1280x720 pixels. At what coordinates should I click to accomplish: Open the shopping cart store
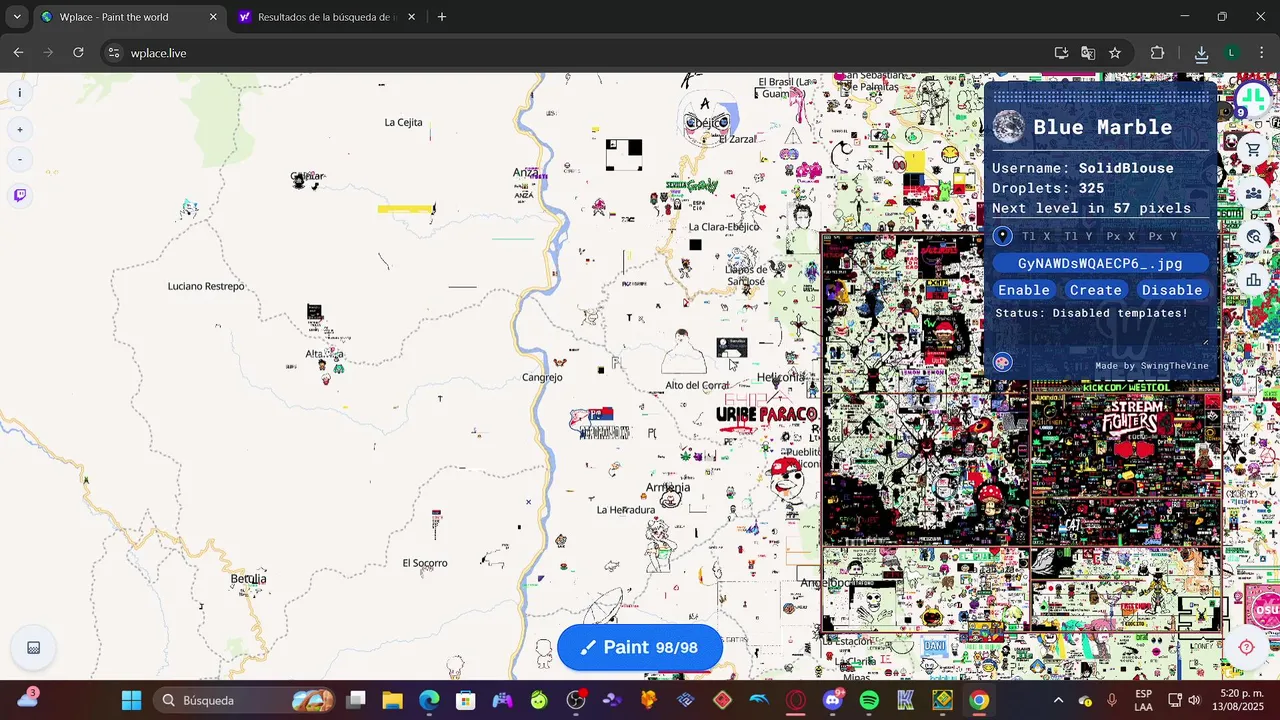point(1253,149)
